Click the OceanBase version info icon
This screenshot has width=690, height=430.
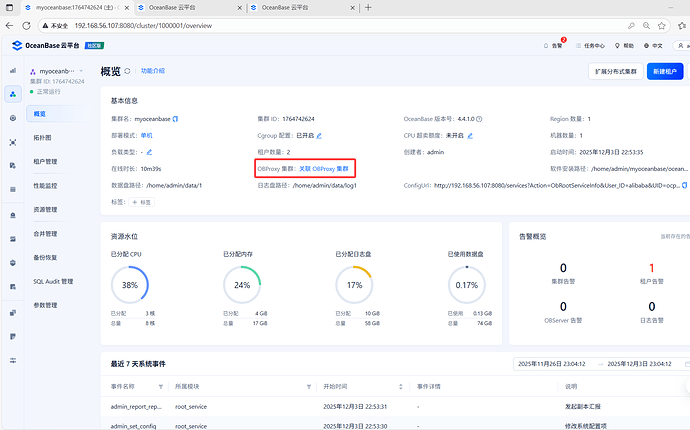[x=480, y=118]
